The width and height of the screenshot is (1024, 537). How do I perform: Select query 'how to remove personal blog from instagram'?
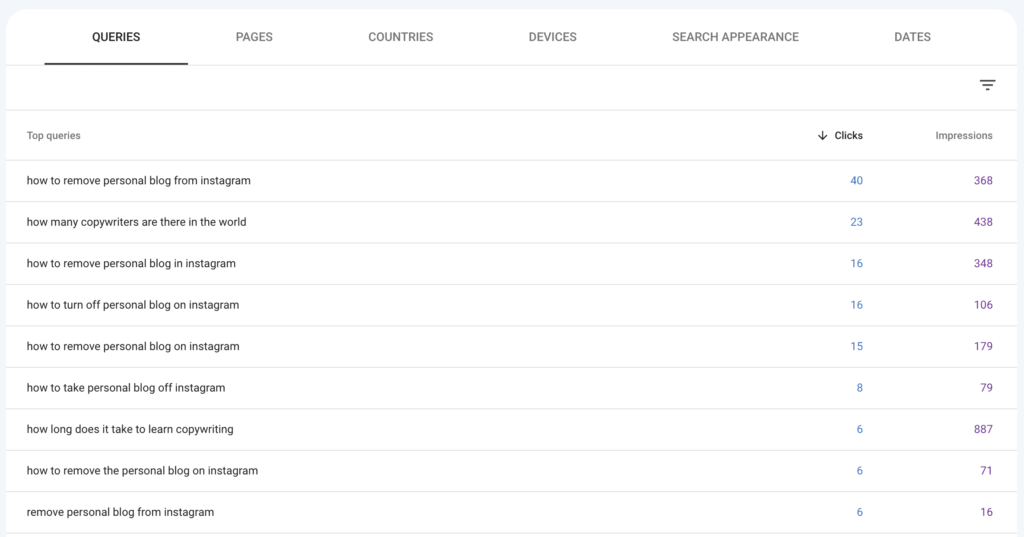point(139,181)
